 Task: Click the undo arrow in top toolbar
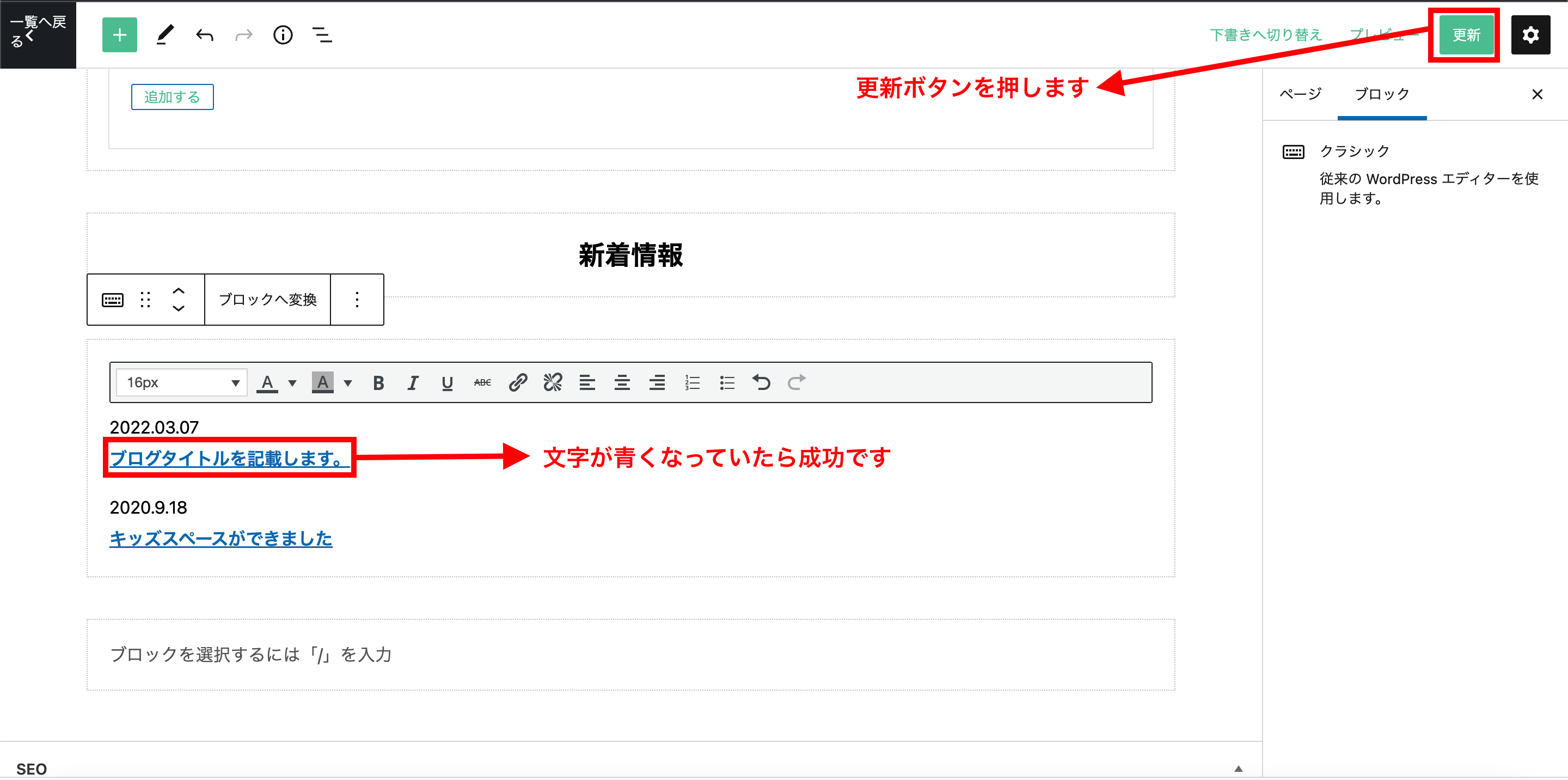pyautogui.click(x=205, y=35)
